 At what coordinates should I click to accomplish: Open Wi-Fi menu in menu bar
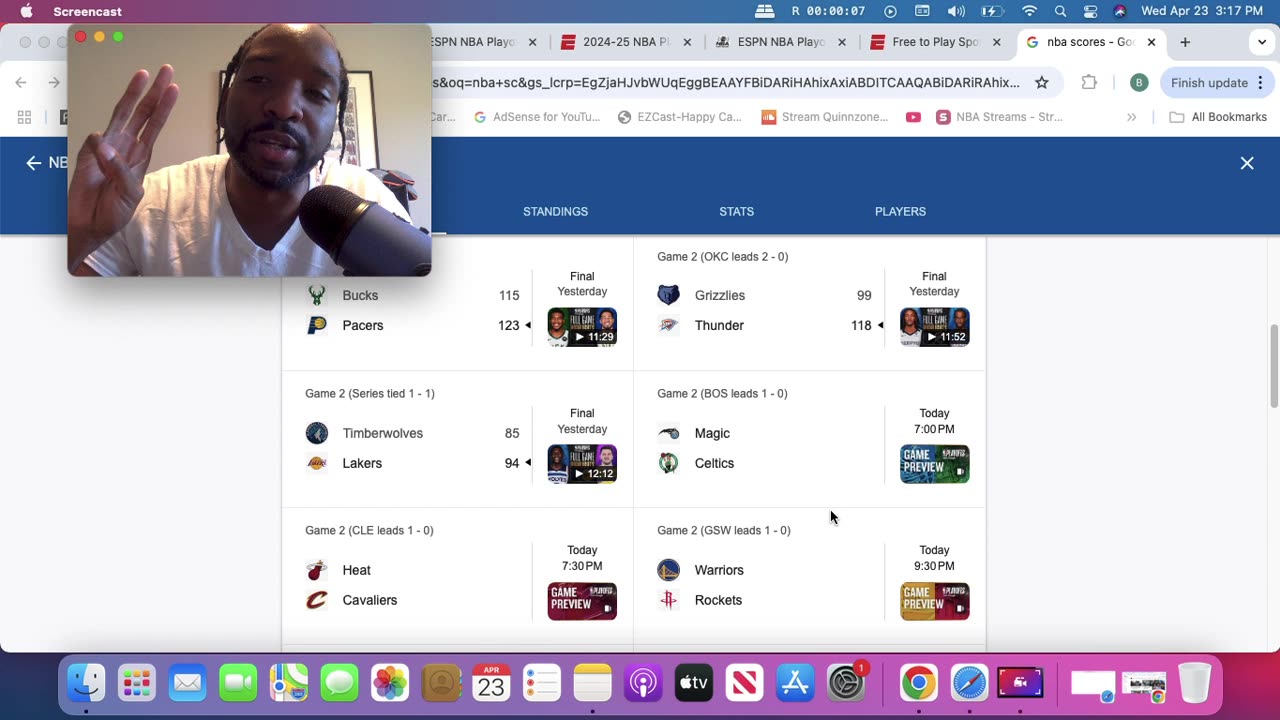pyautogui.click(x=1029, y=11)
